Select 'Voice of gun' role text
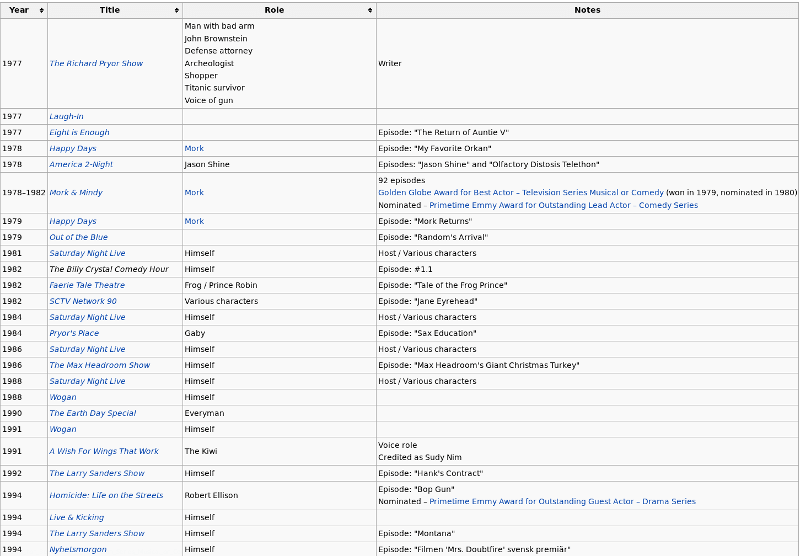This screenshot has width=800, height=556. point(209,100)
